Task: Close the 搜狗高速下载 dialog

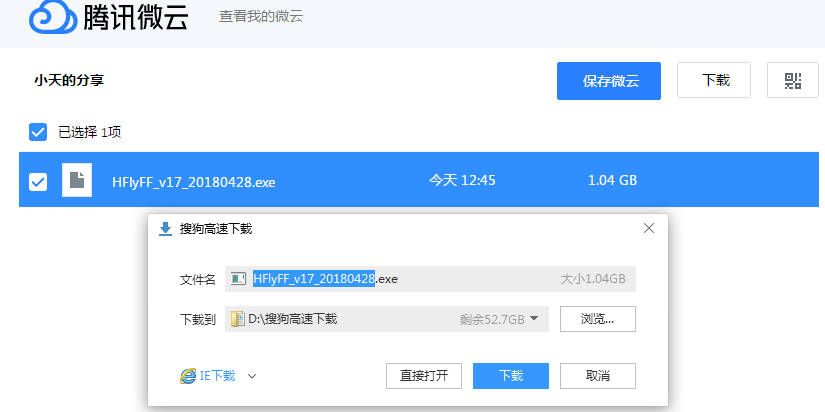Action: (x=649, y=228)
